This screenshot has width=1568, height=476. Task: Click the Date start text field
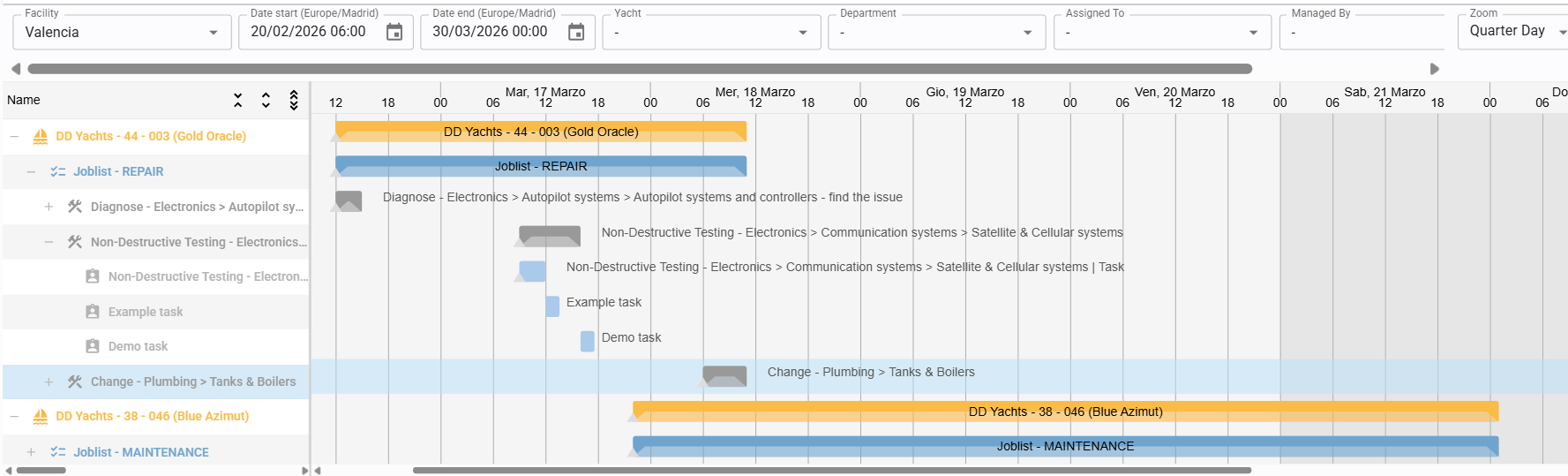(x=309, y=32)
